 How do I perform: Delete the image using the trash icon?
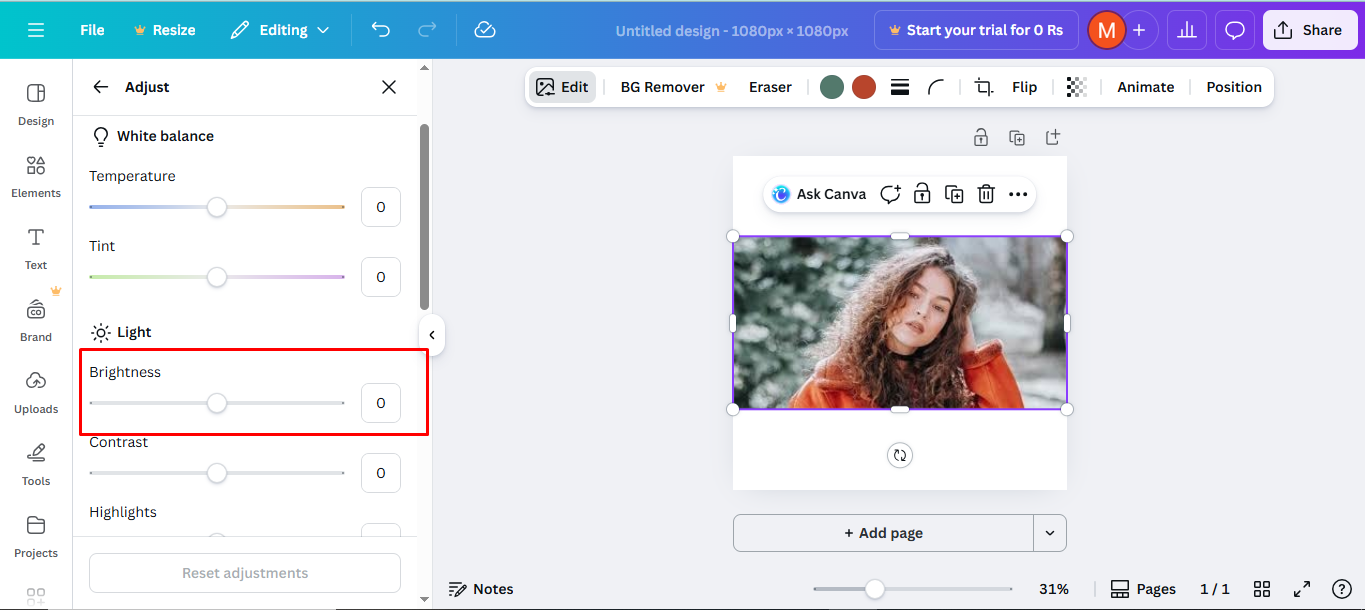pos(986,193)
